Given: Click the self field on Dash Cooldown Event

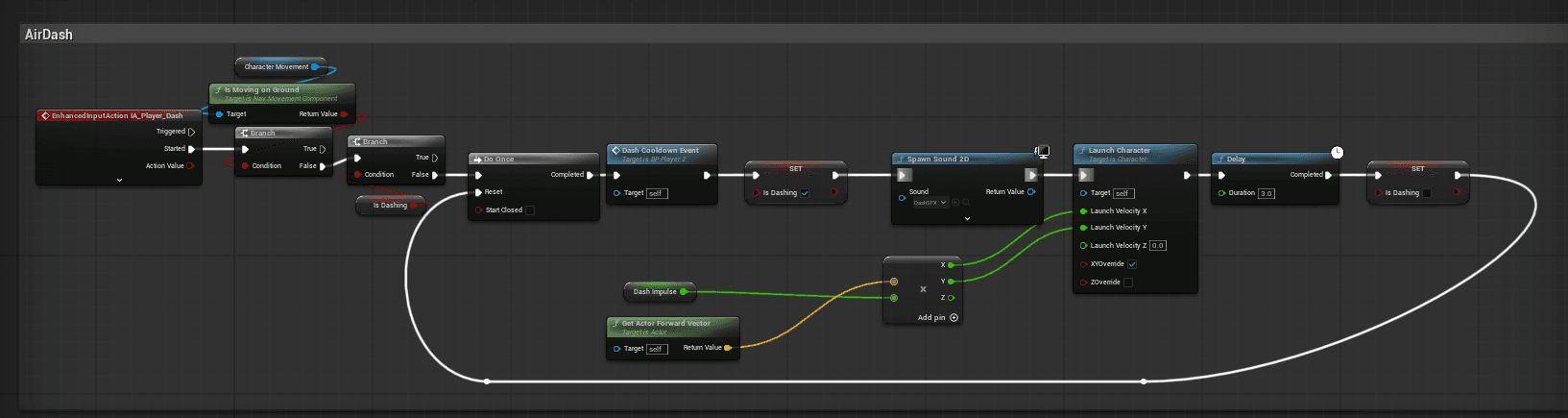Looking at the screenshot, I should coord(657,193).
